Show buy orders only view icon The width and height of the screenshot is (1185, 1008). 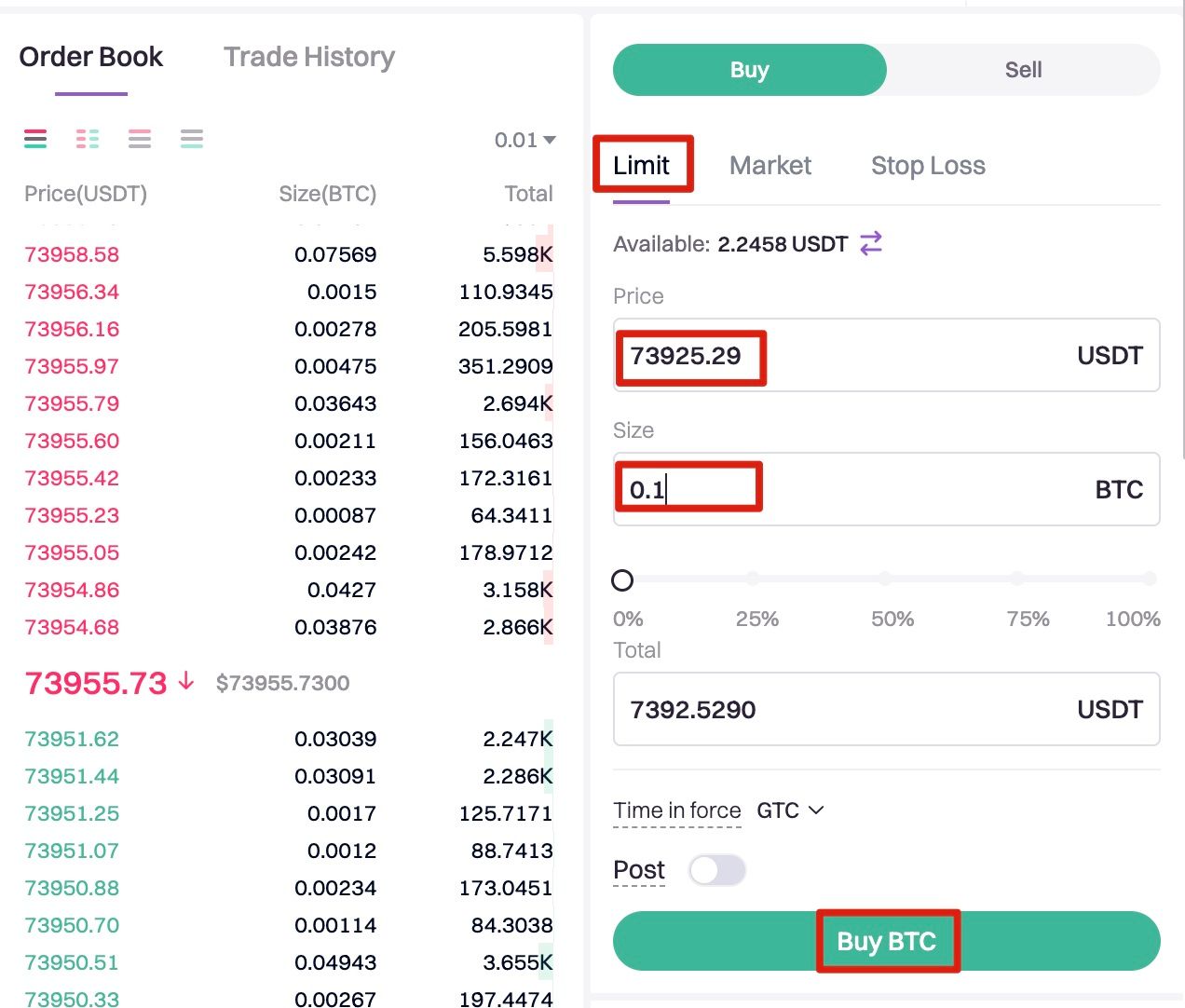click(x=192, y=139)
